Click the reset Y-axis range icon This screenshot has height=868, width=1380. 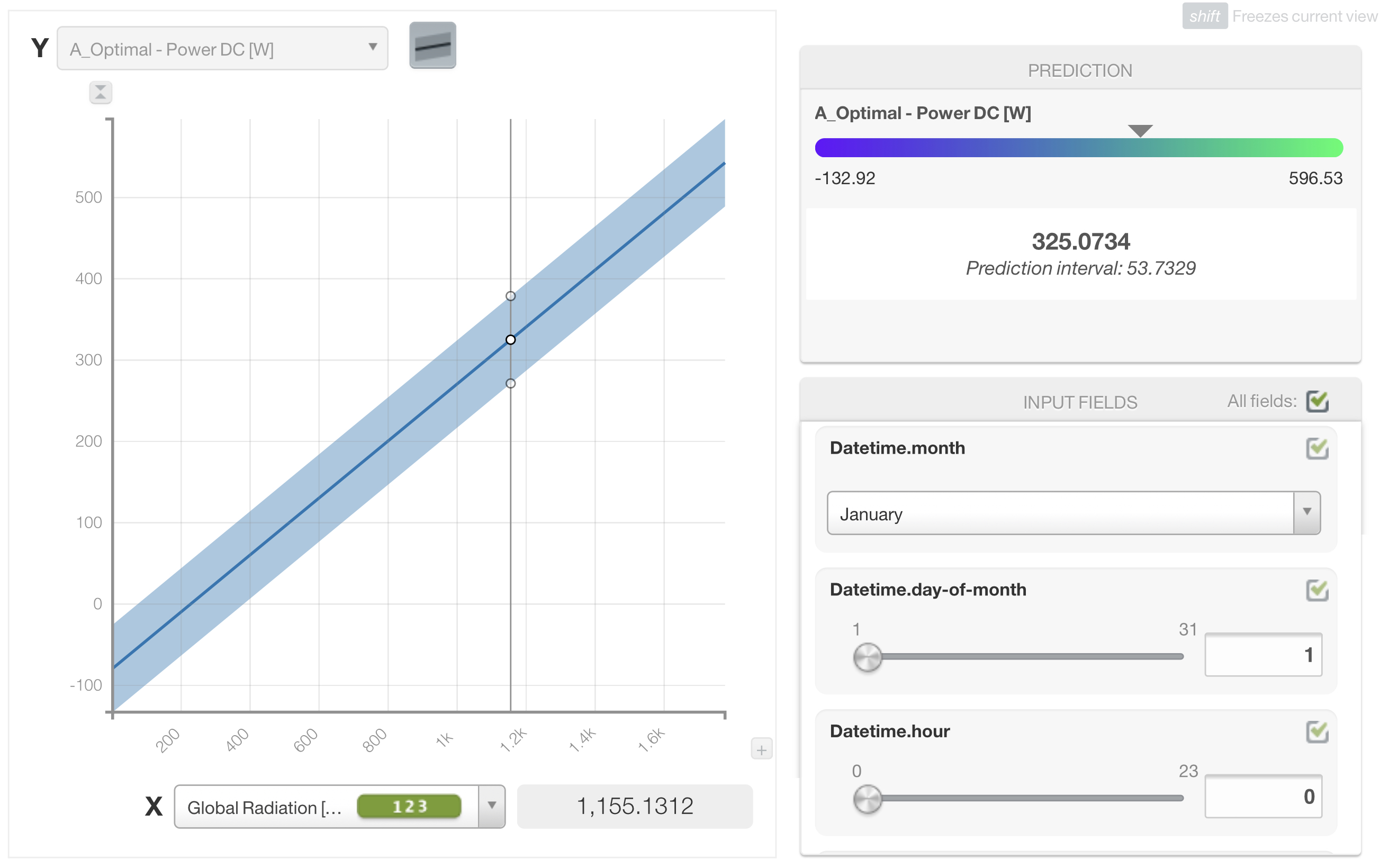100,92
